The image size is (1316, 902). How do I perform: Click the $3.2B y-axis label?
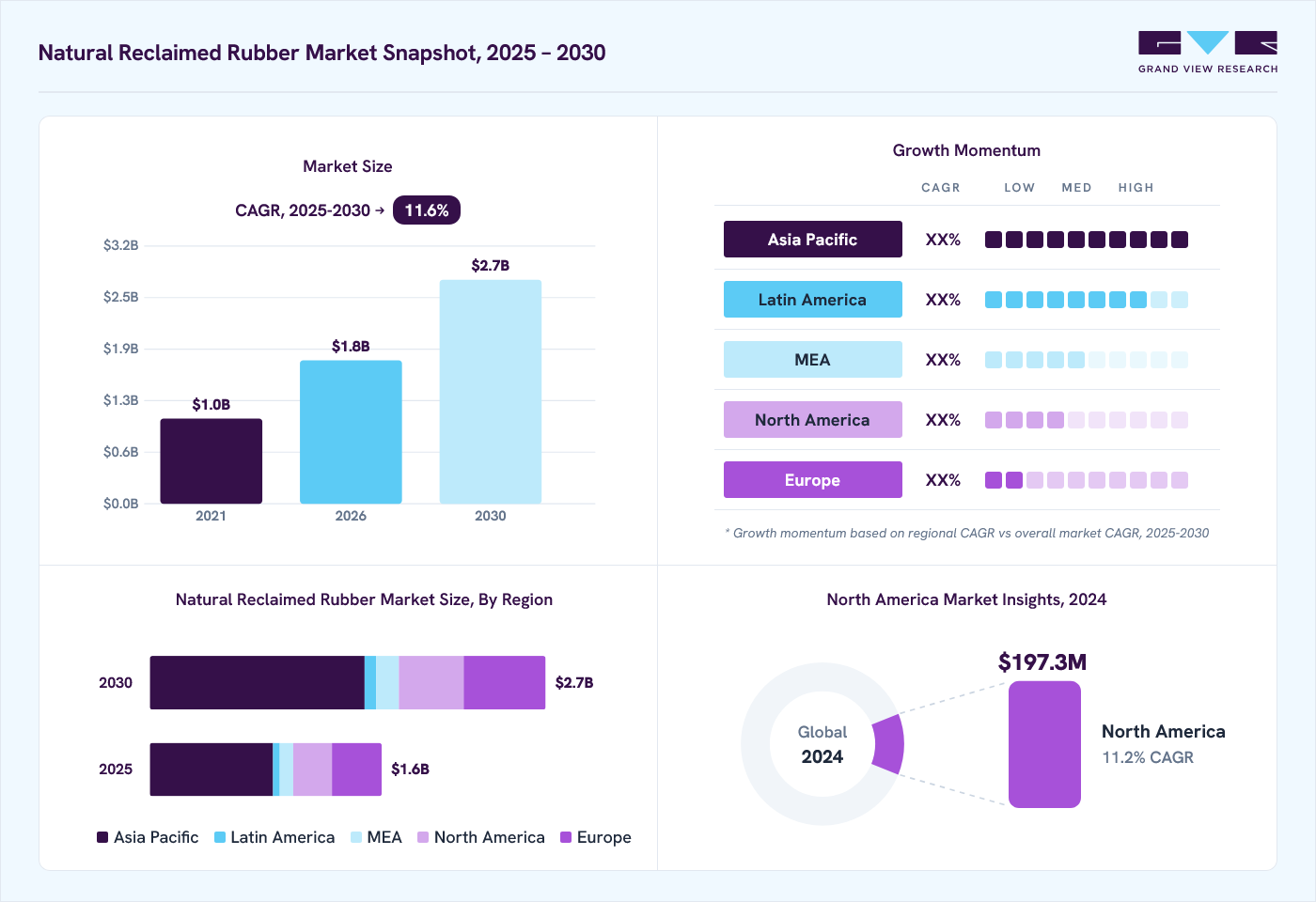coord(121,245)
